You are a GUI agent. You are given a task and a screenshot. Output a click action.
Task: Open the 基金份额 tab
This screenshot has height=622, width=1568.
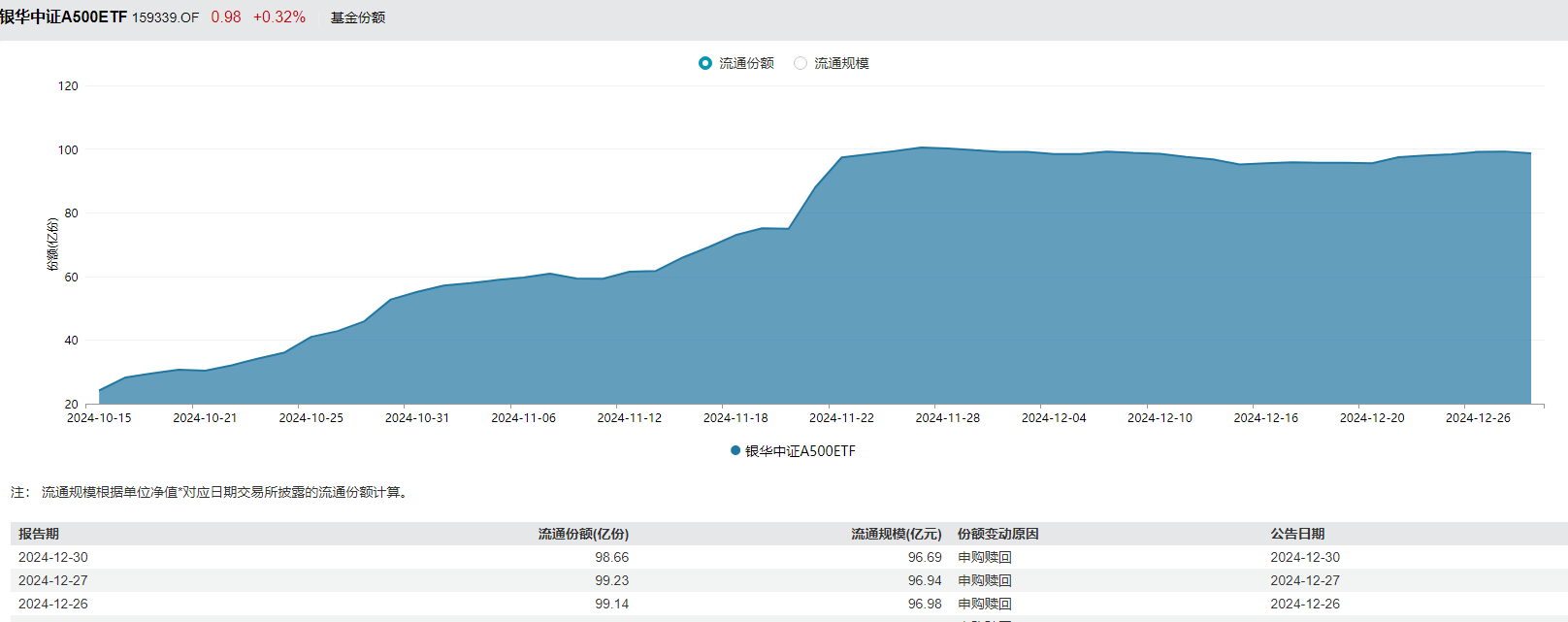[358, 17]
